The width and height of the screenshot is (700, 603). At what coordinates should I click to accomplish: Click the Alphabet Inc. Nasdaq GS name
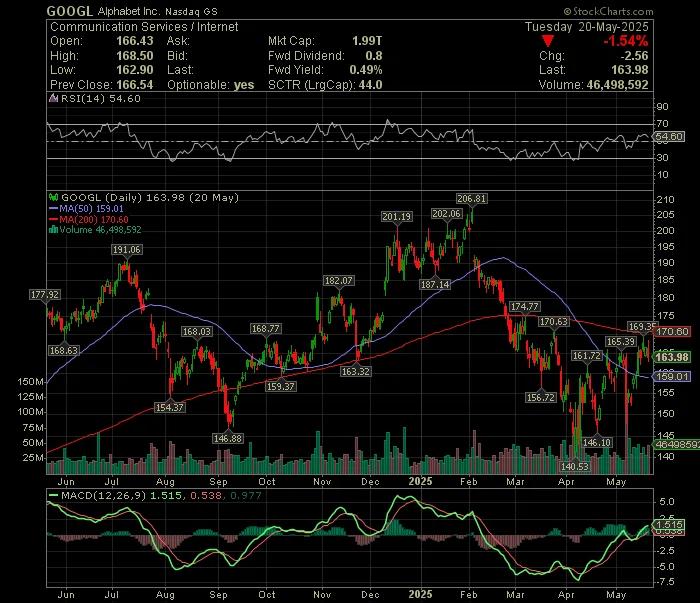(158, 12)
